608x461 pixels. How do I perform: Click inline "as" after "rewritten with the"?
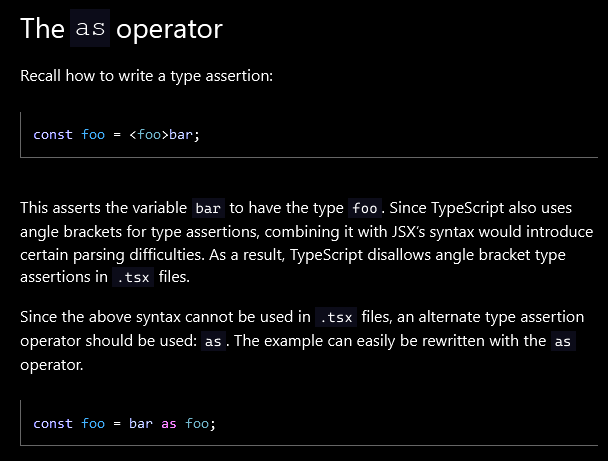click(563, 341)
